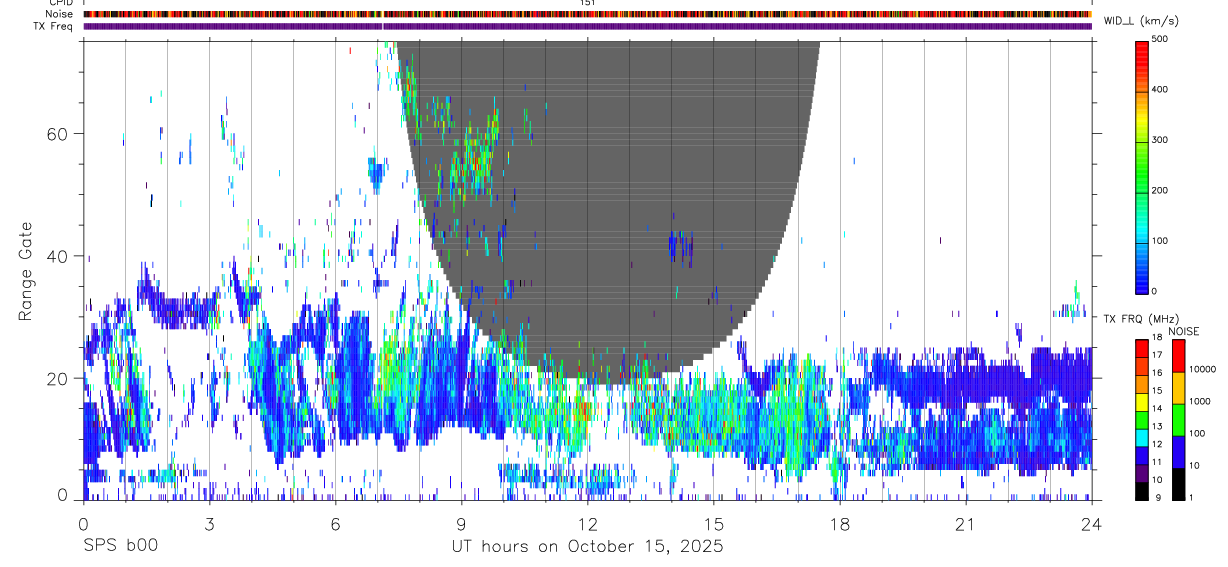Click the "SPS b00" radar beam label
1228x567 pixels.
(x=120, y=547)
